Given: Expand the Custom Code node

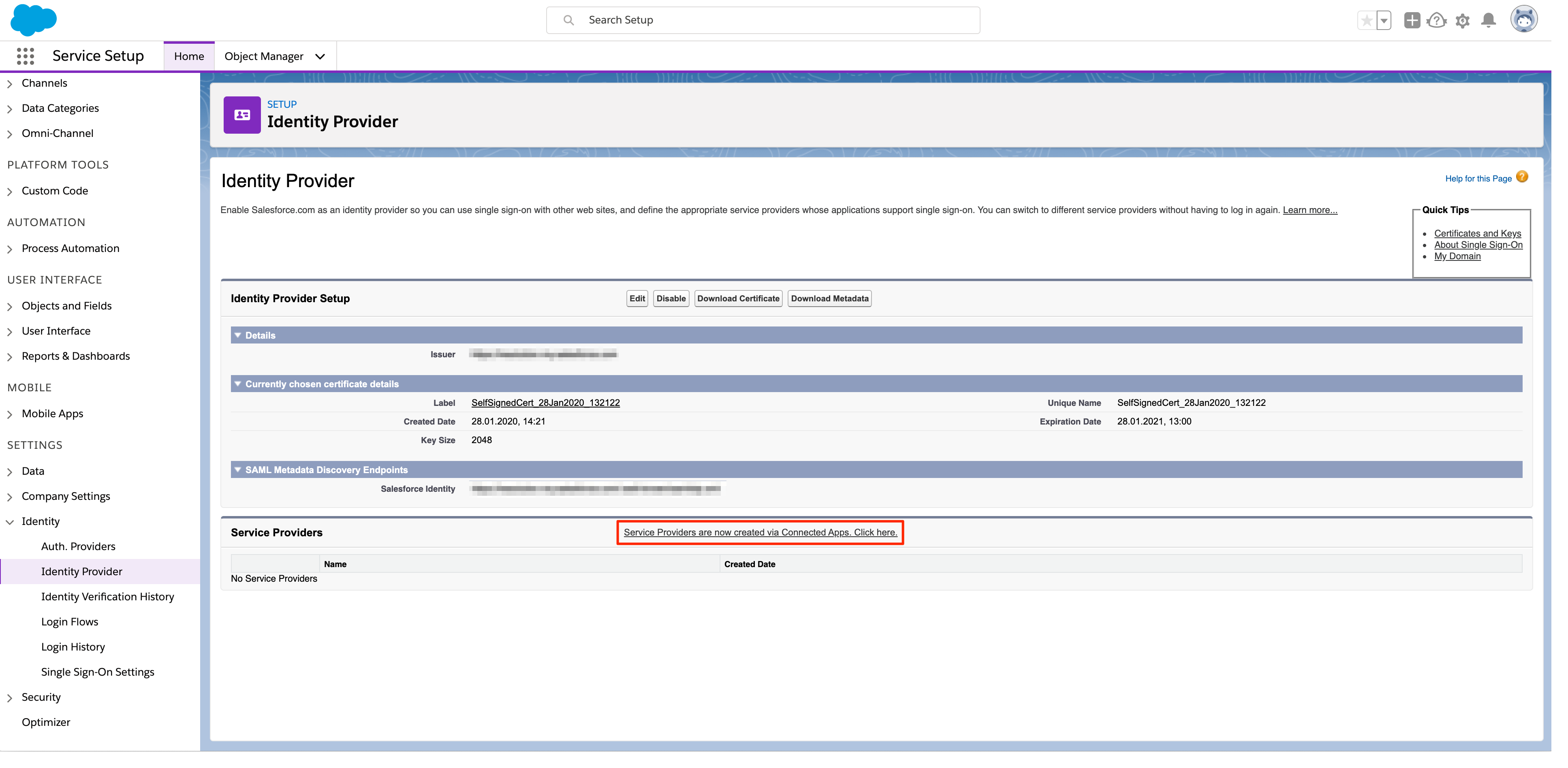Looking at the screenshot, I should (10, 192).
